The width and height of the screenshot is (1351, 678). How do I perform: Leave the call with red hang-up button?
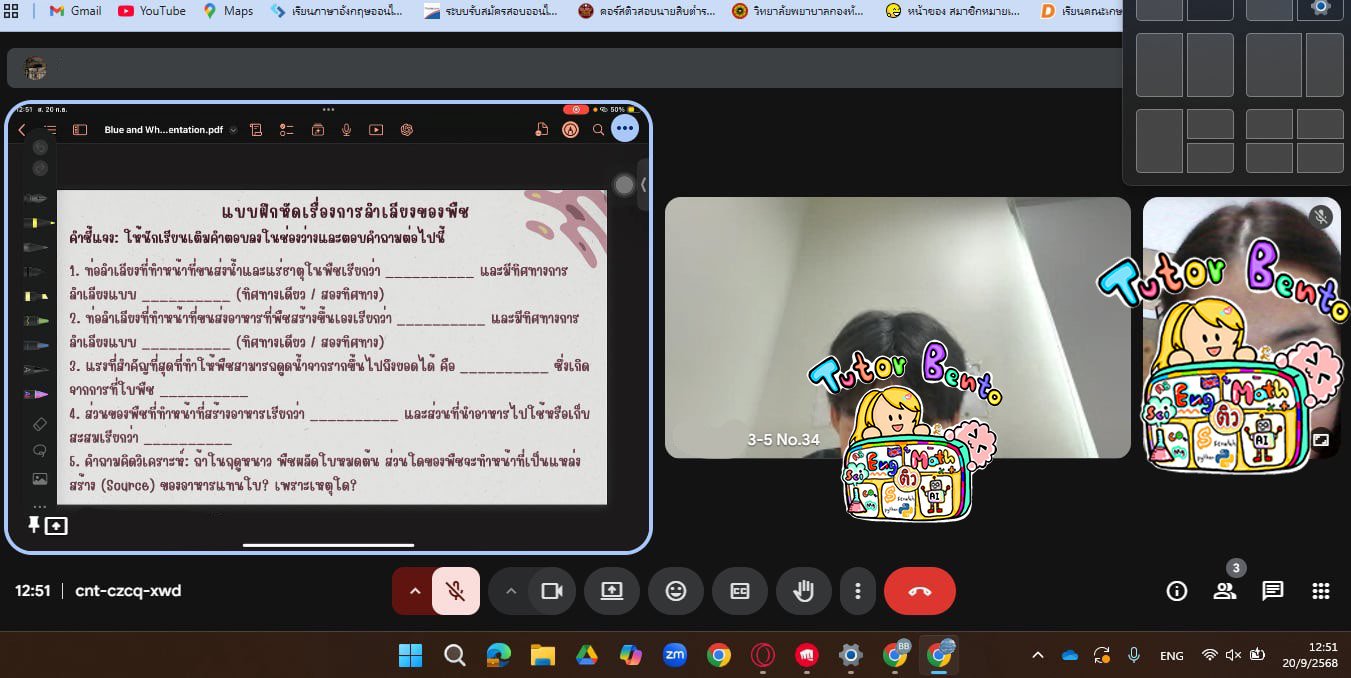(x=919, y=591)
